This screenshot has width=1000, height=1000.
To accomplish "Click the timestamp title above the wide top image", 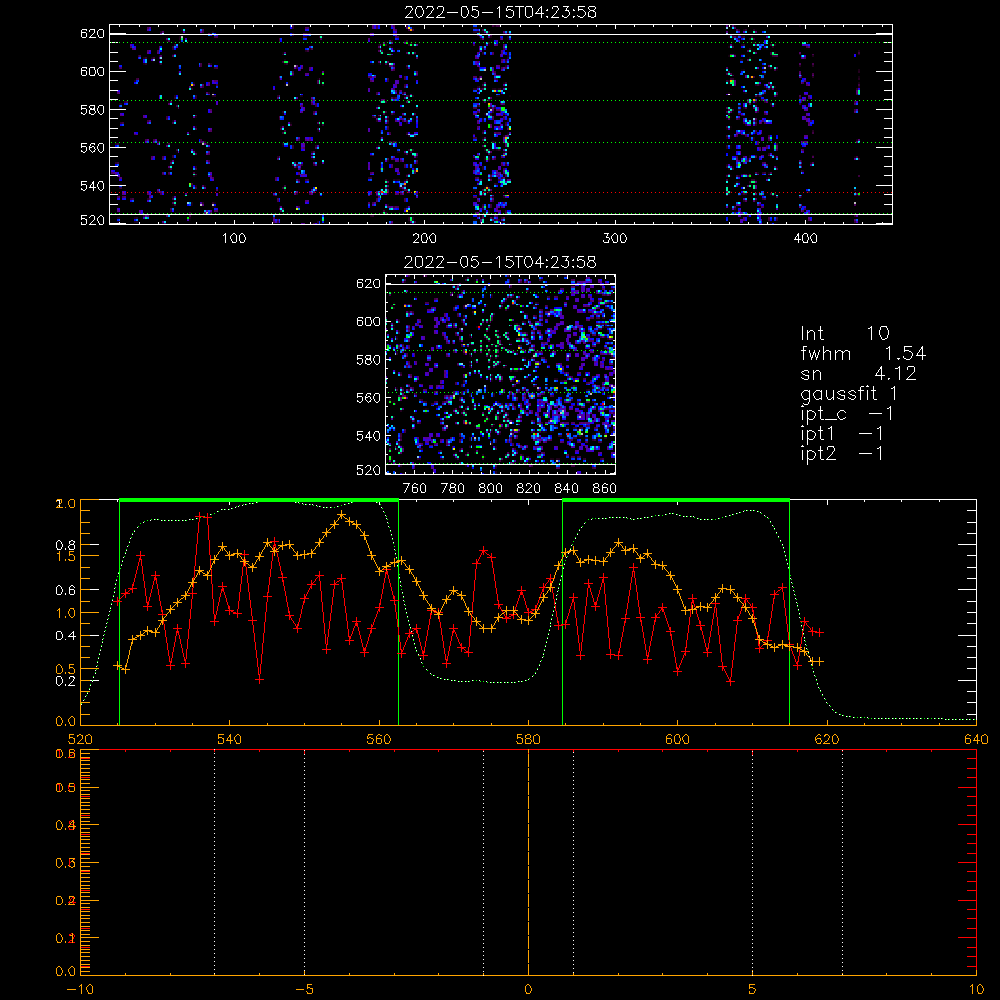I will [501, 12].
